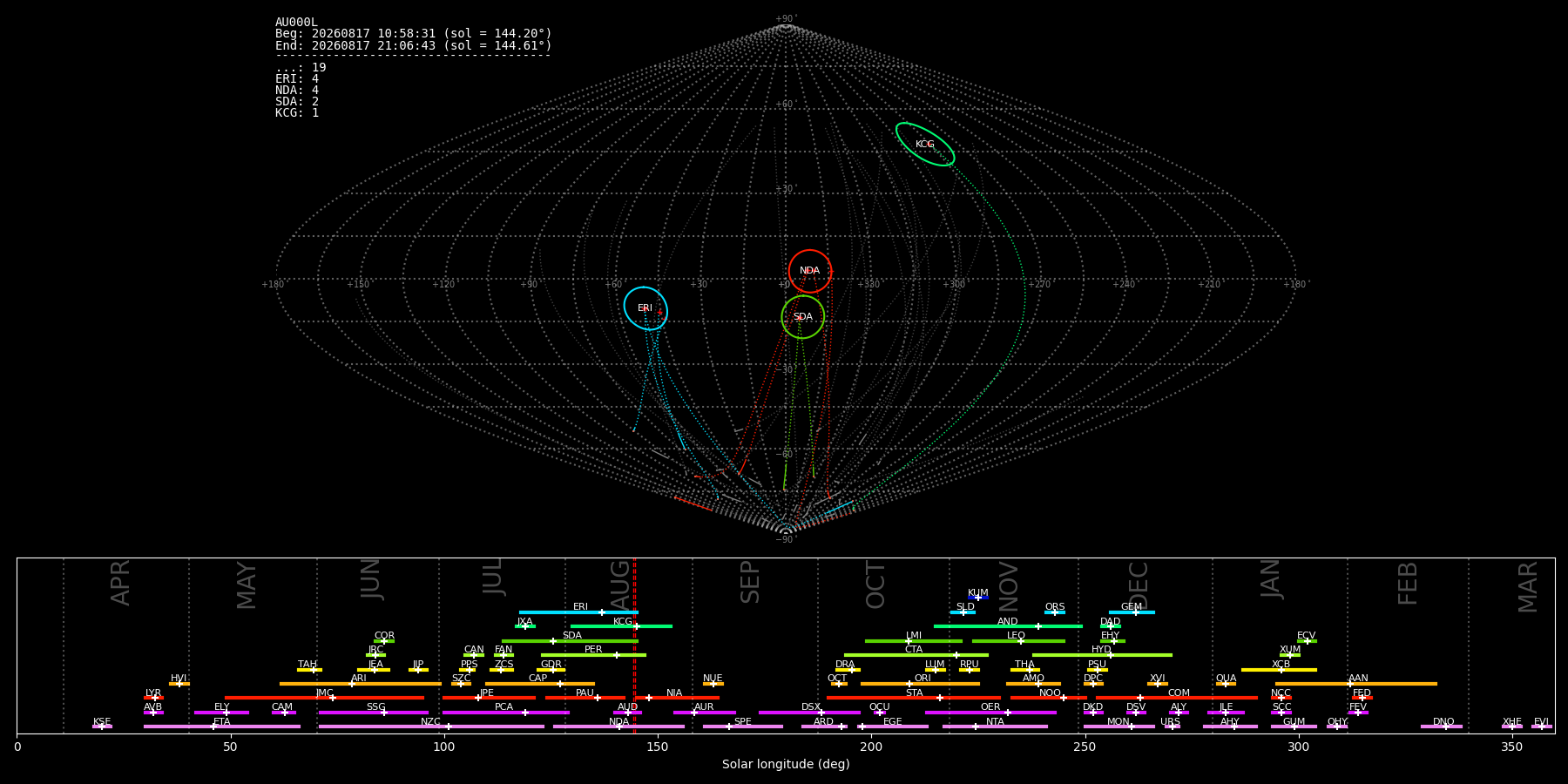The width and height of the screenshot is (1568, 784).
Task: Click the DEC month label
Action: click(1139, 585)
